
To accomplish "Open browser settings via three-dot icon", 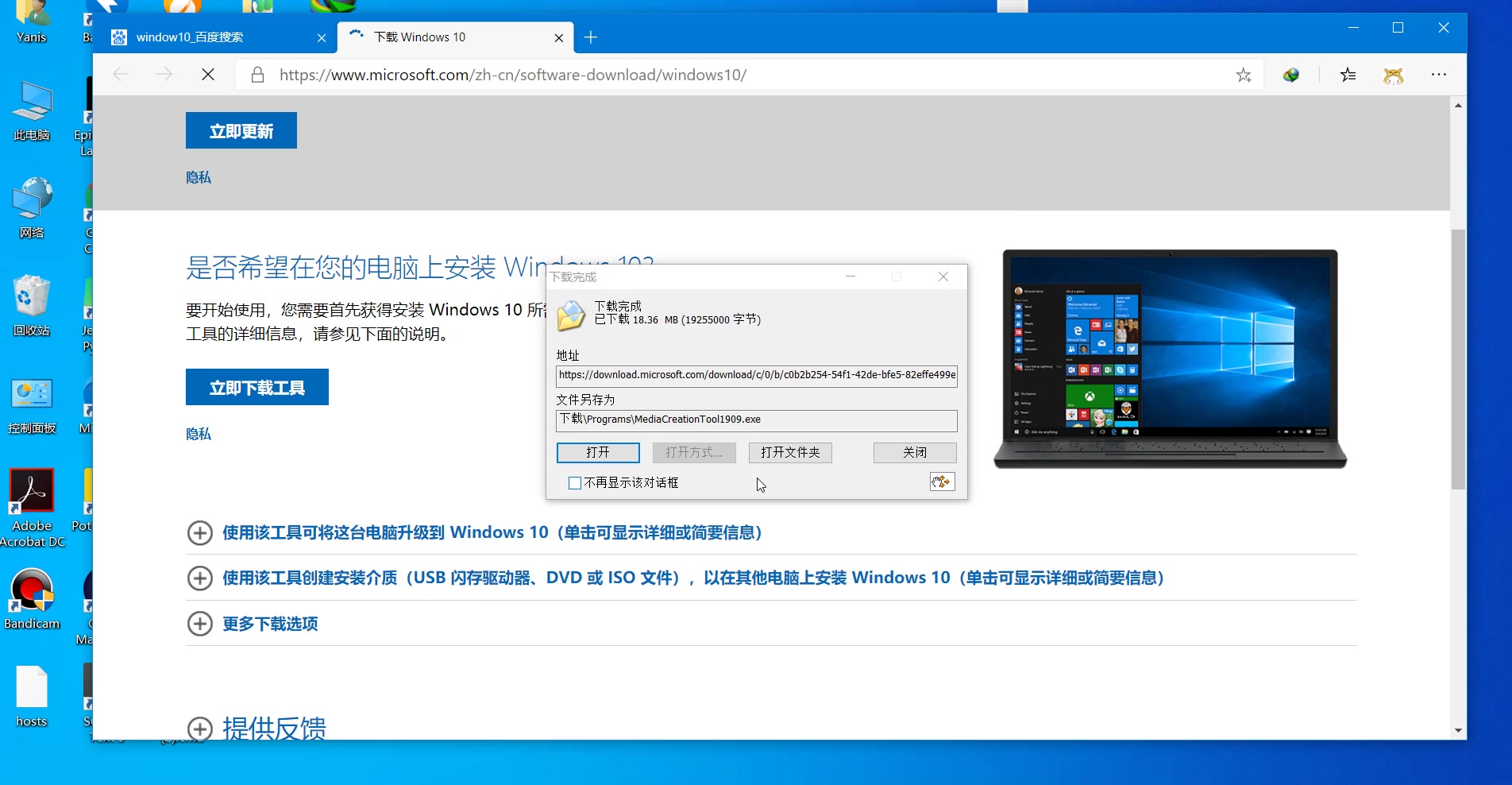I will click(1439, 75).
